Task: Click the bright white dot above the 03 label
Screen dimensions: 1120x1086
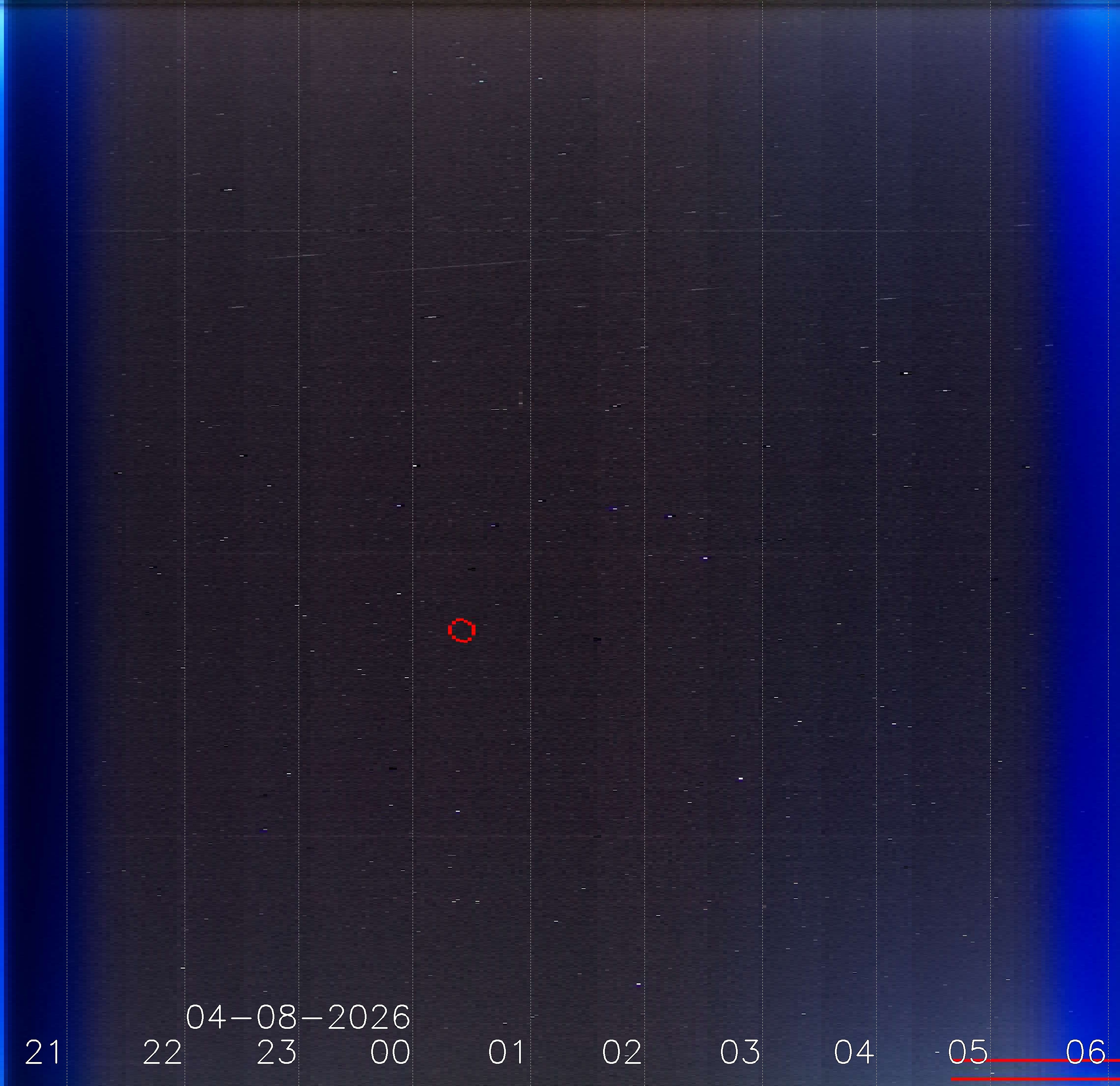Action: 741,779
